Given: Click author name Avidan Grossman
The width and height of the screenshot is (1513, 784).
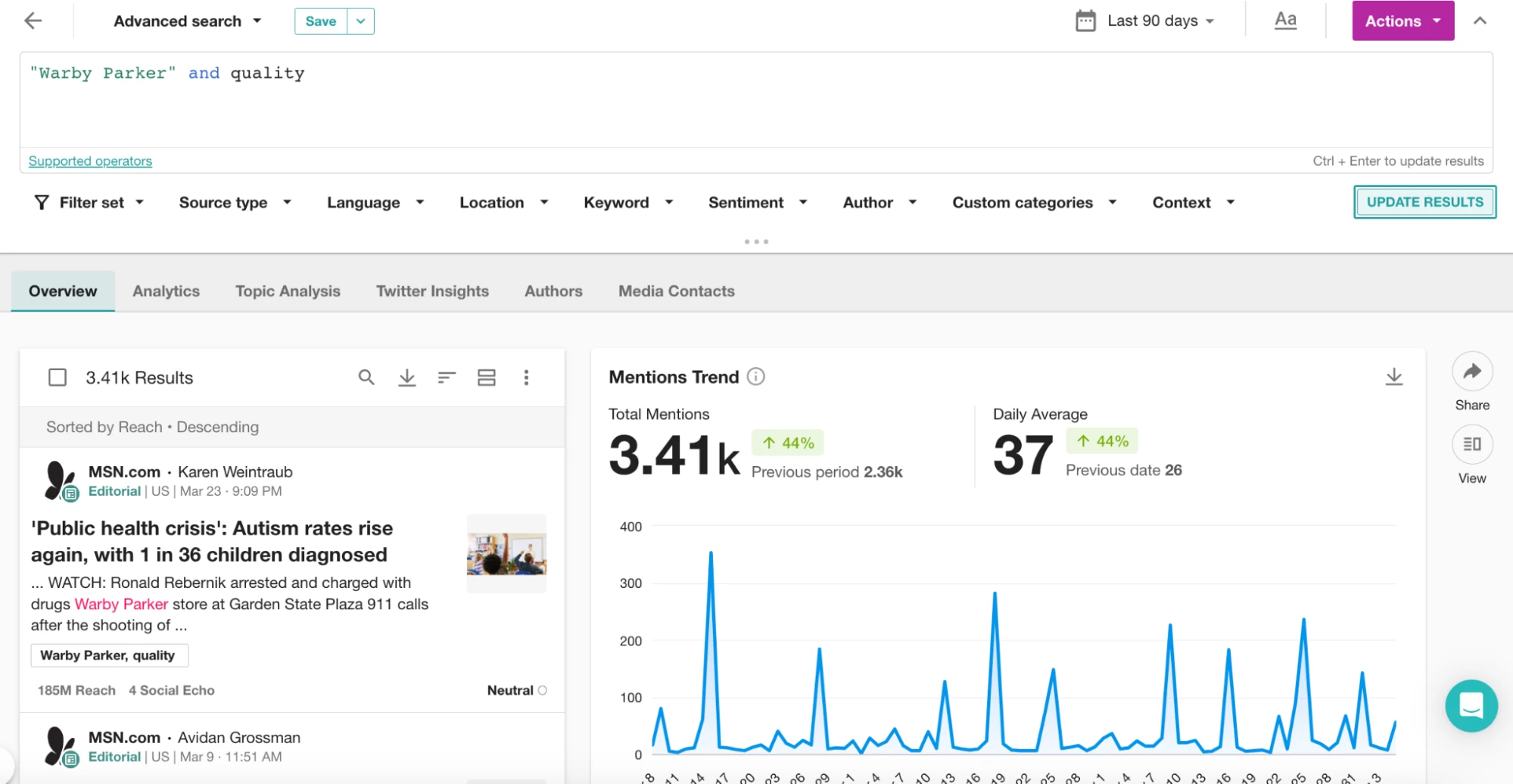Looking at the screenshot, I should click(x=239, y=737).
